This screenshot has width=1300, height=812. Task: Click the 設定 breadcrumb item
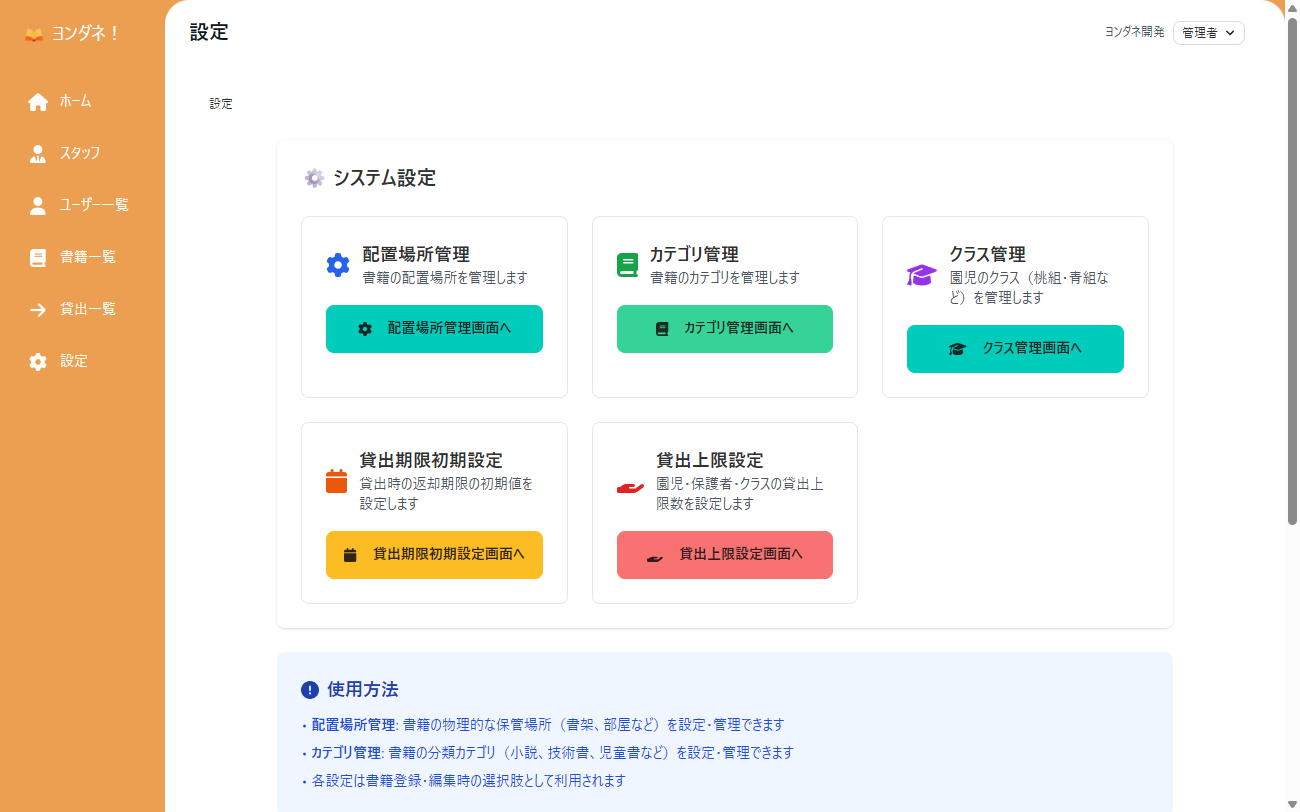pos(220,103)
